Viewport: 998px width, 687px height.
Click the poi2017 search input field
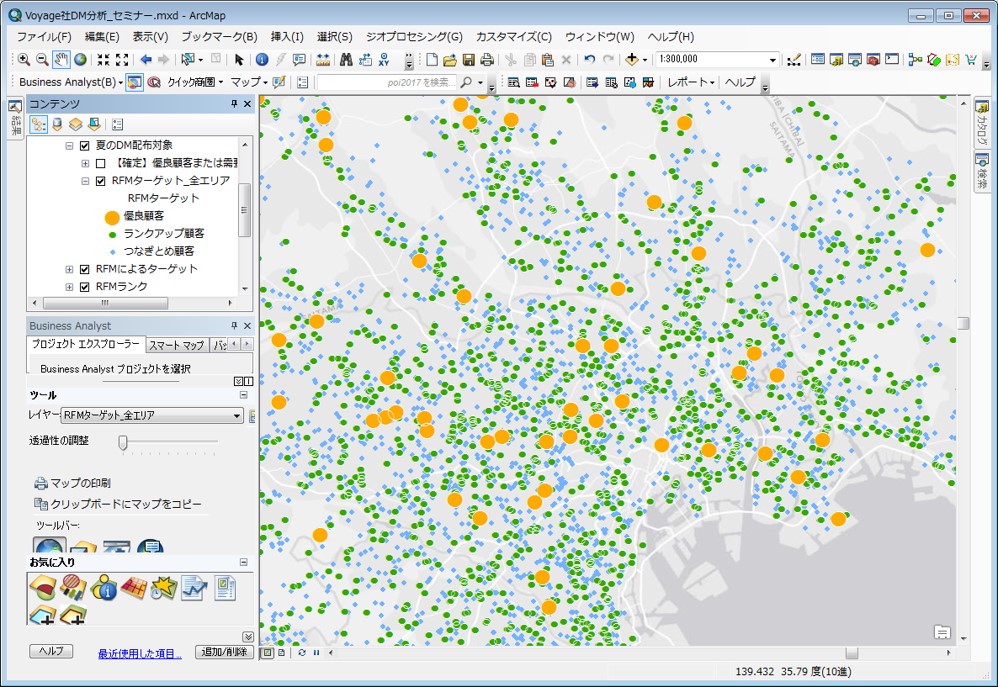click(x=386, y=82)
